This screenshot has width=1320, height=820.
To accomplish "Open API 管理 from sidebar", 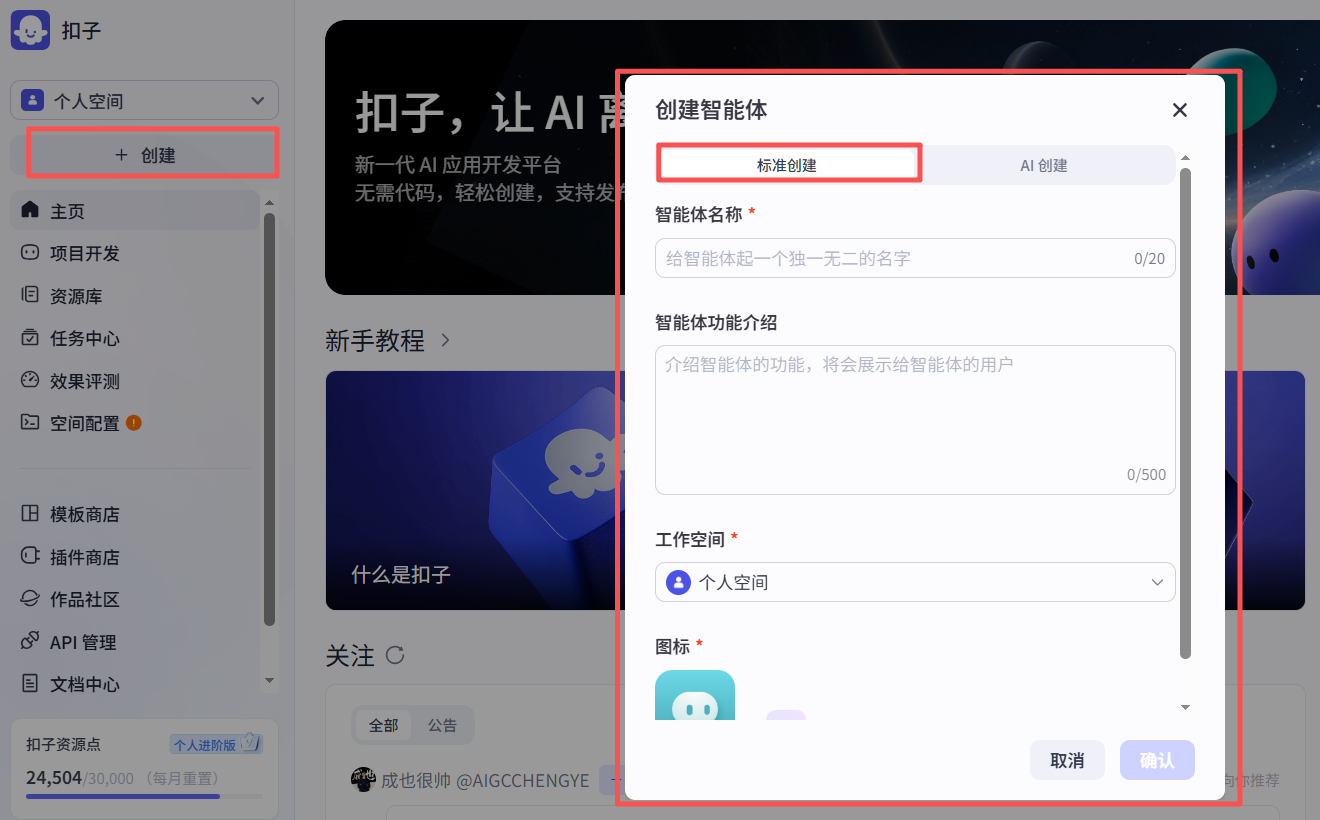I will click(134, 642).
